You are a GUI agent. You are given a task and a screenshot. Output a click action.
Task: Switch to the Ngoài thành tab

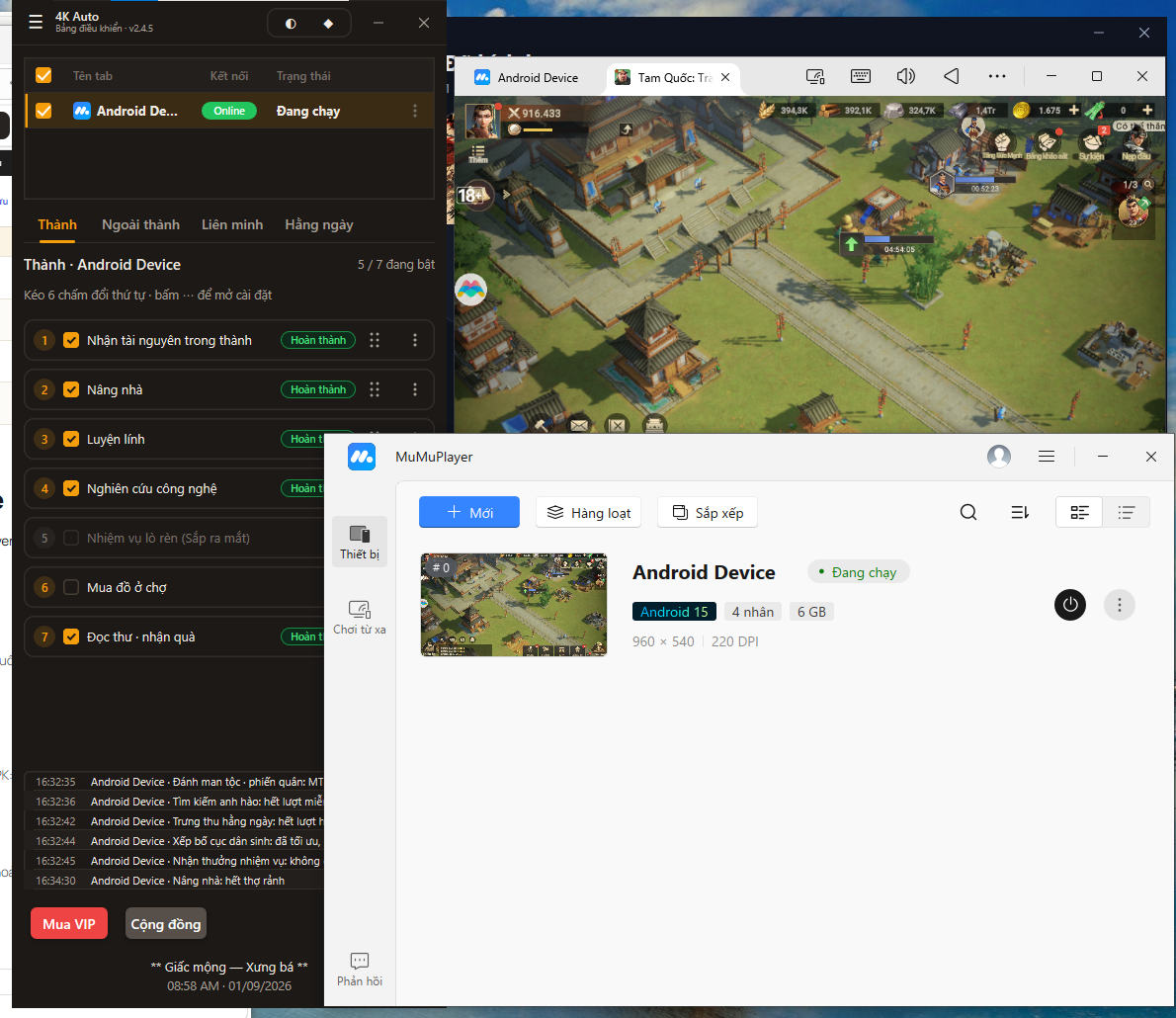tap(141, 225)
